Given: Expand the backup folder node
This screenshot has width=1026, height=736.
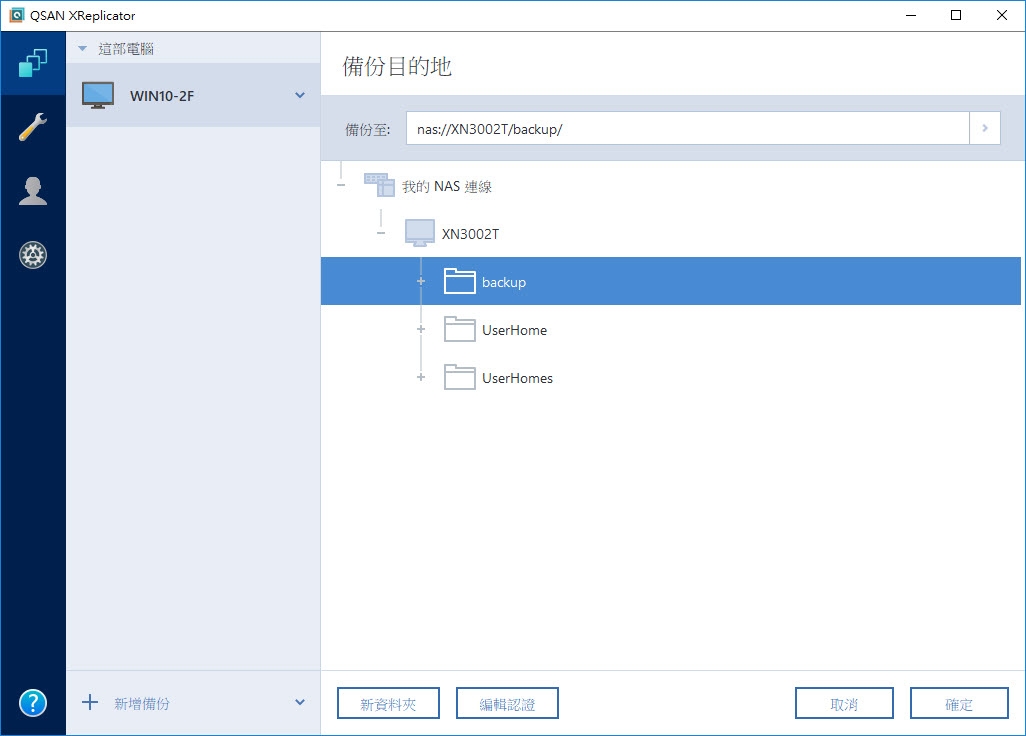Looking at the screenshot, I should click(421, 281).
